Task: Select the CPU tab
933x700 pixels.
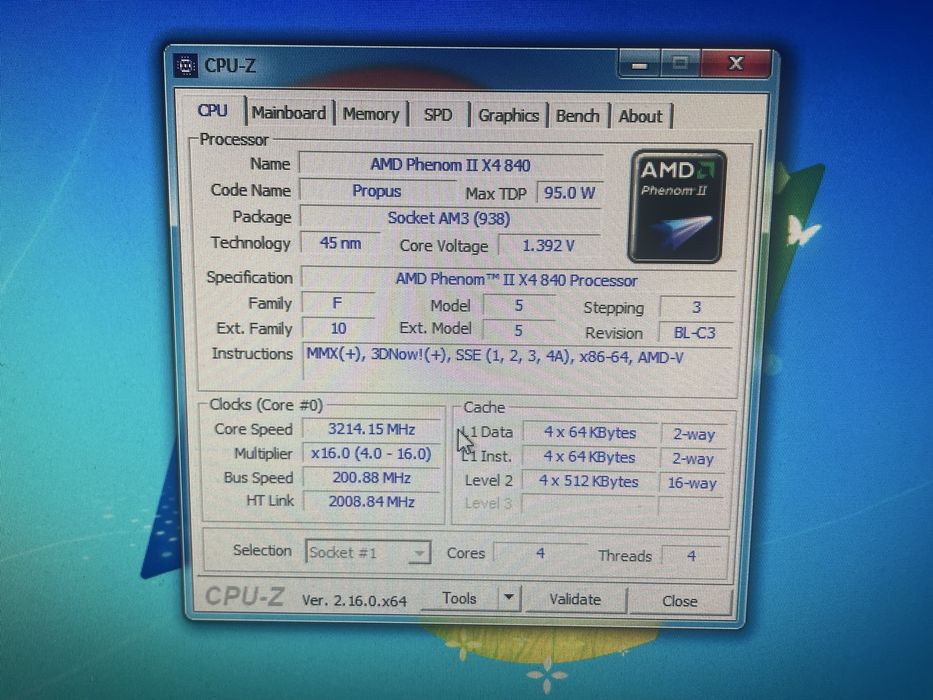Action: click(212, 111)
